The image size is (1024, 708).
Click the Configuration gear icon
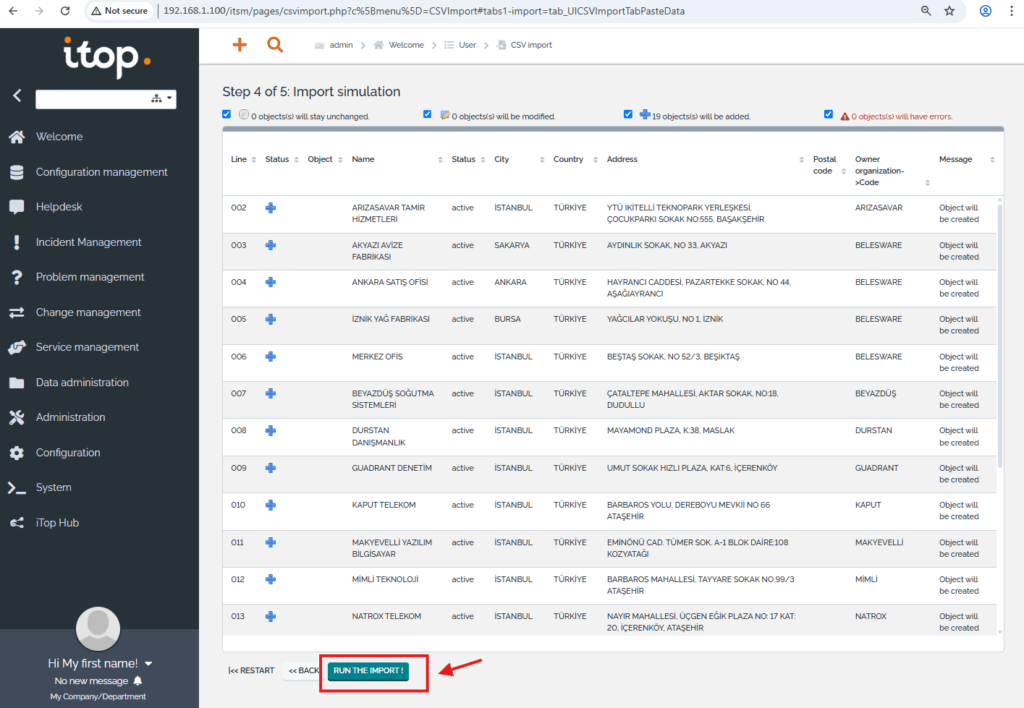(x=17, y=453)
